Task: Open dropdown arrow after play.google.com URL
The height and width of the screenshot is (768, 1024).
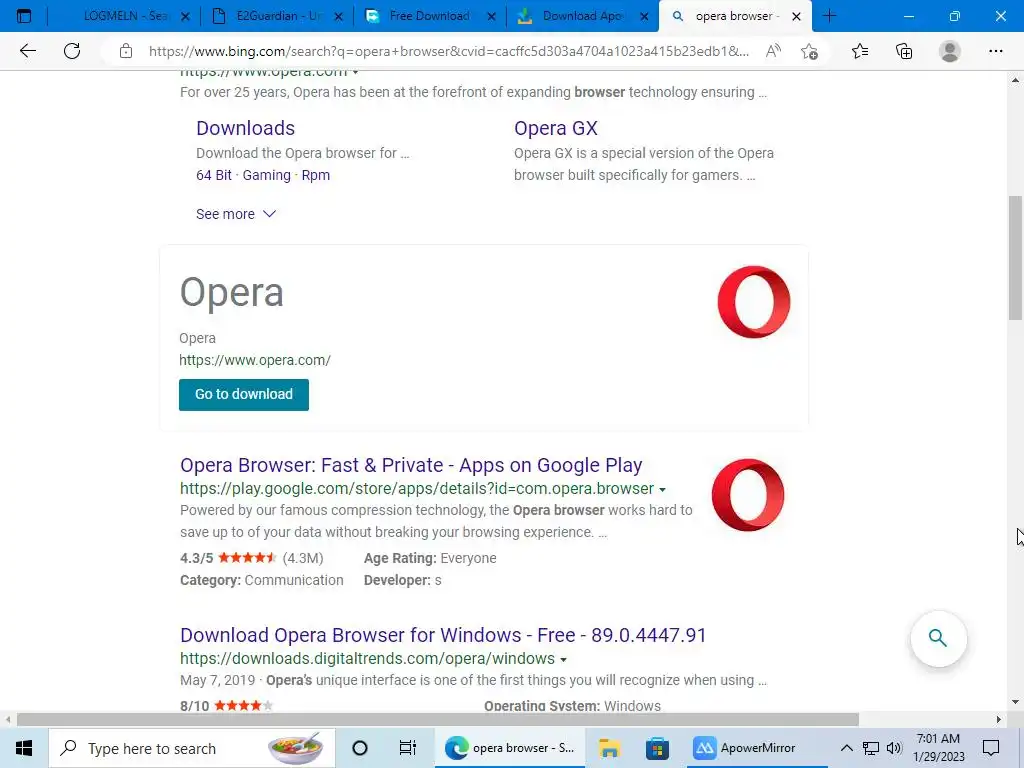Action: 662,489
